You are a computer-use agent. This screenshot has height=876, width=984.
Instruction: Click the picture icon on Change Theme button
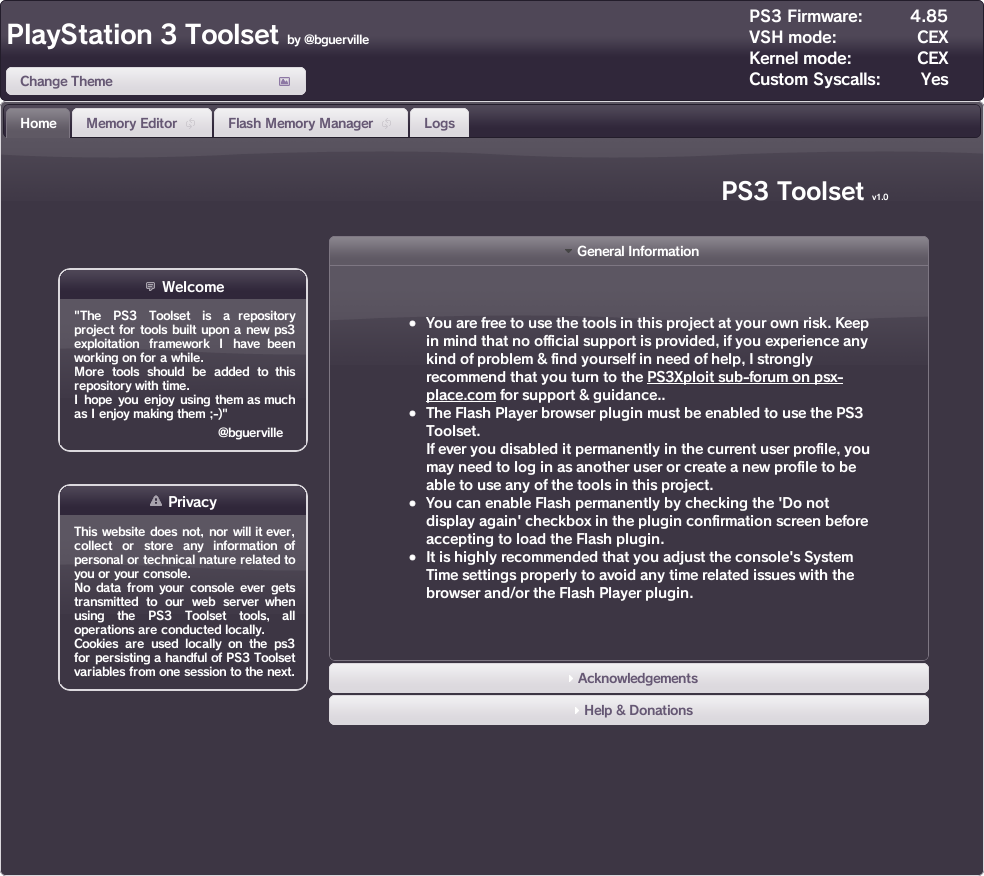pos(284,82)
